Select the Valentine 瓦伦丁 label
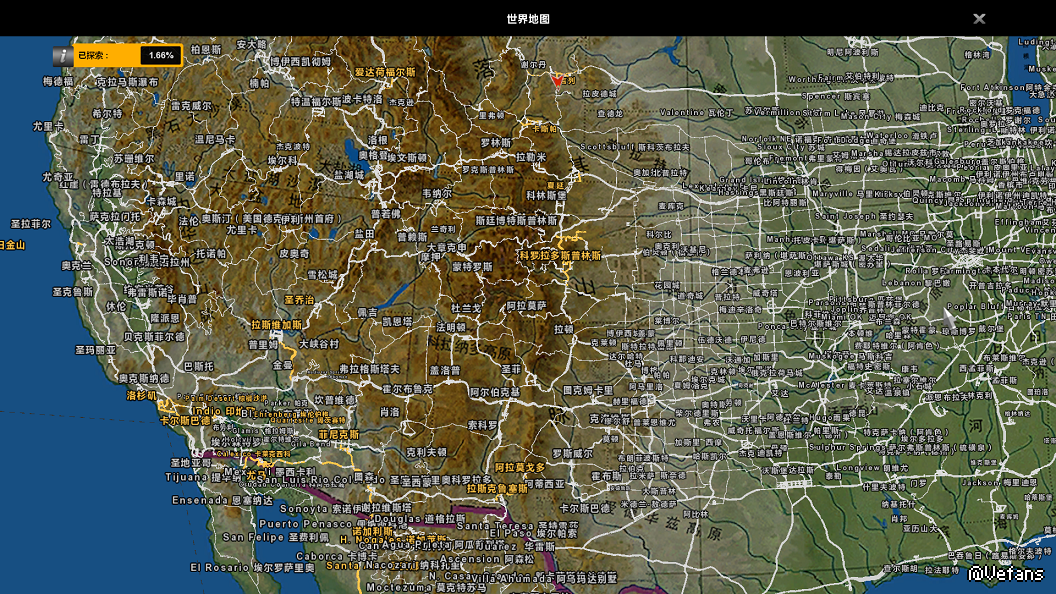Image resolution: width=1056 pixels, height=594 pixels. (697, 112)
